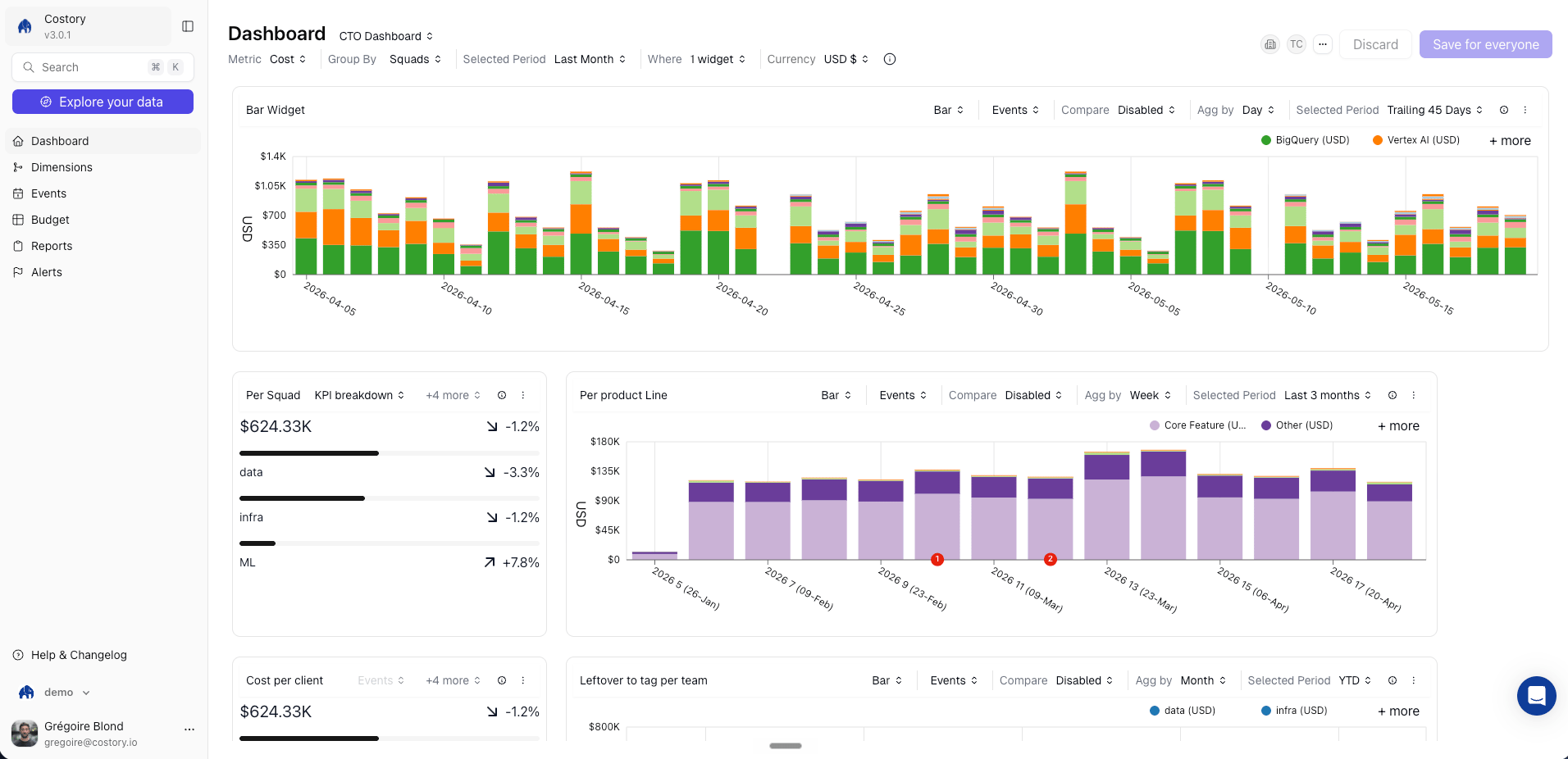This screenshot has height=759, width=1568.
Task: Show more legend items in Leftover to tag
Action: pyautogui.click(x=1398, y=711)
